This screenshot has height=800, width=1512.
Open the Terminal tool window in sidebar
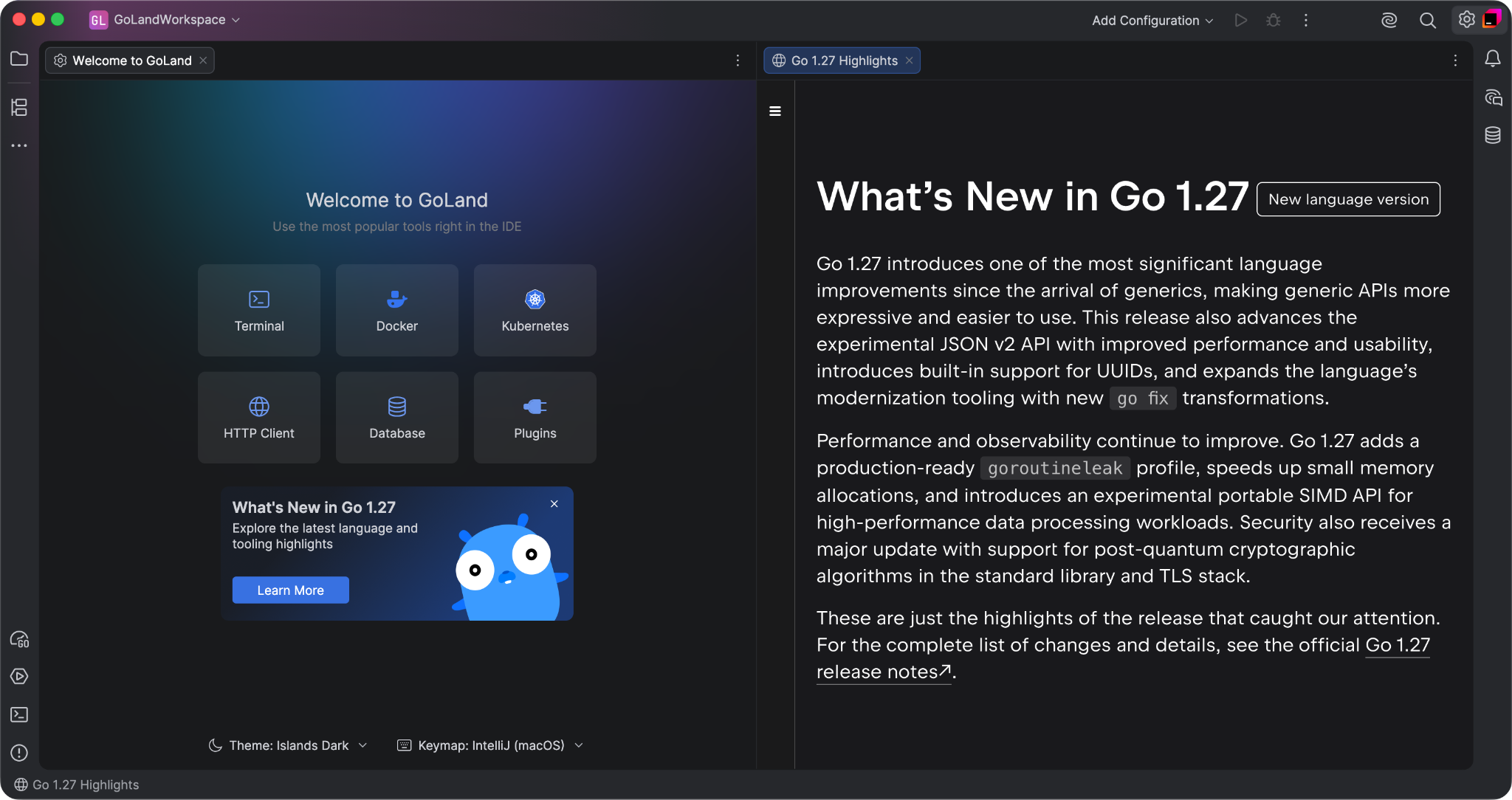pyautogui.click(x=19, y=714)
